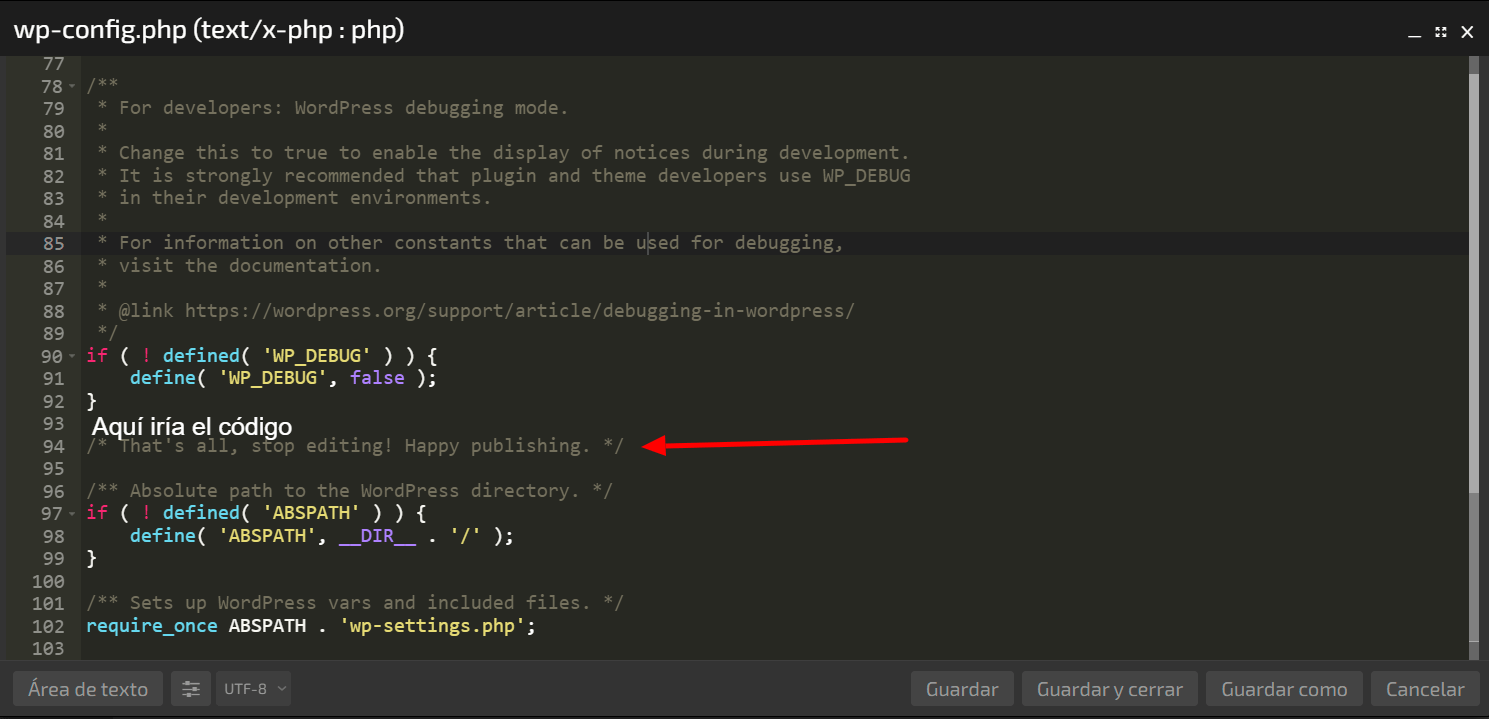Click 'in their development environments.' comment line

(305, 198)
